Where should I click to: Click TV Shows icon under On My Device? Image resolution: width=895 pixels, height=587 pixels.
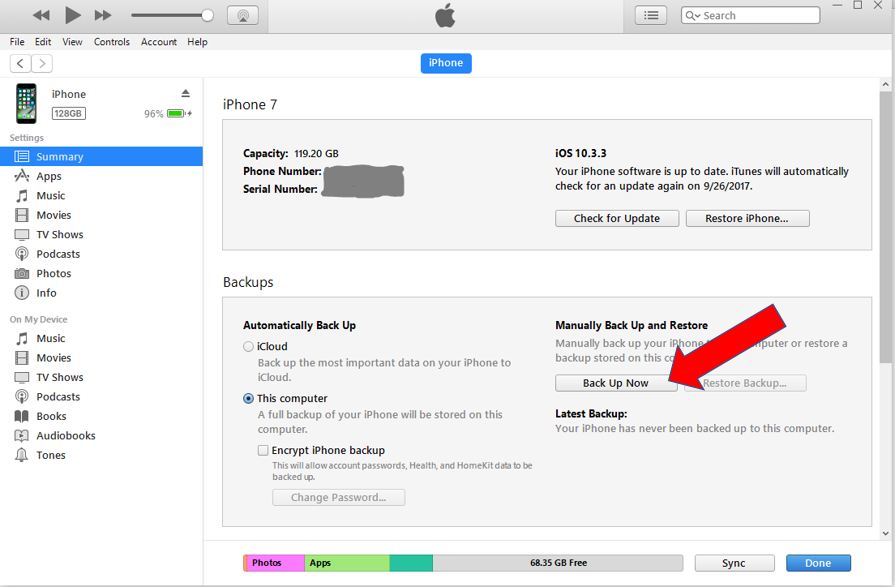pos(22,377)
